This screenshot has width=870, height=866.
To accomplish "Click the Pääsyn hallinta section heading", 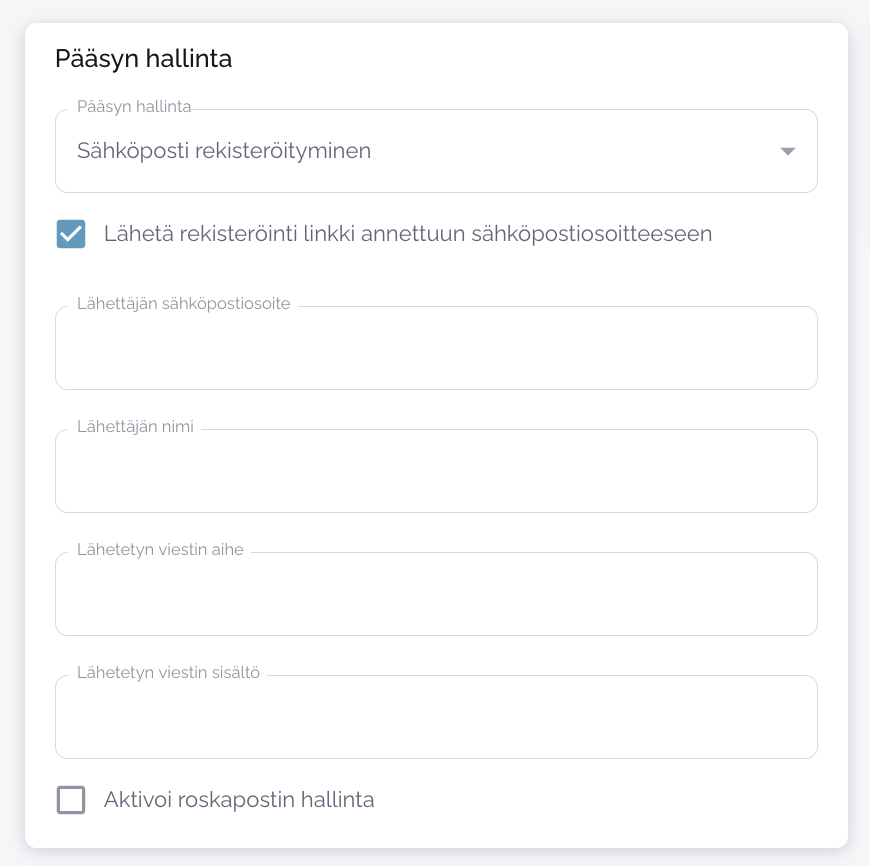I will coord(143,59).
